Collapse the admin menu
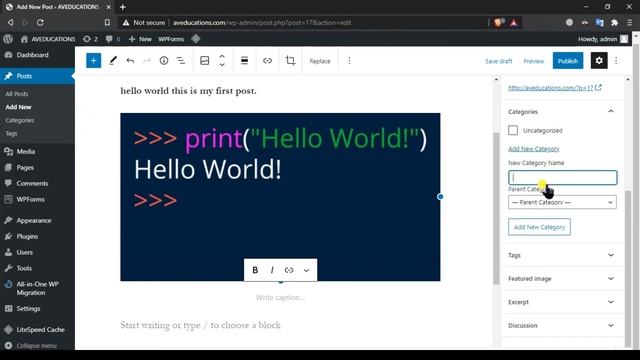The image size is (640, 360). [x=37, y=346]
